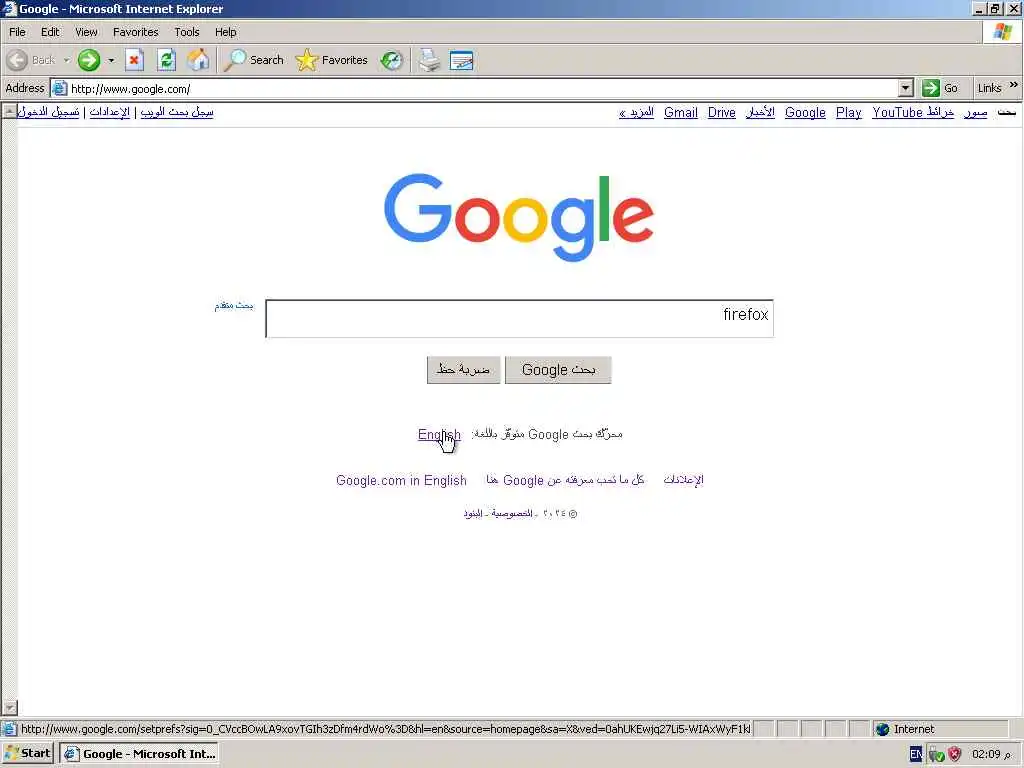Open the Edit menu

click(x=50, y=32)
